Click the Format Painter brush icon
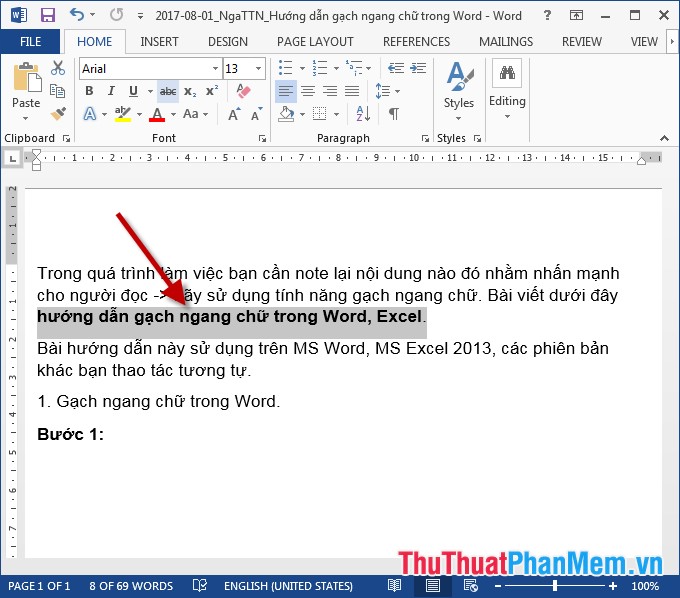The image size is (680, 598). click(58, 114)
